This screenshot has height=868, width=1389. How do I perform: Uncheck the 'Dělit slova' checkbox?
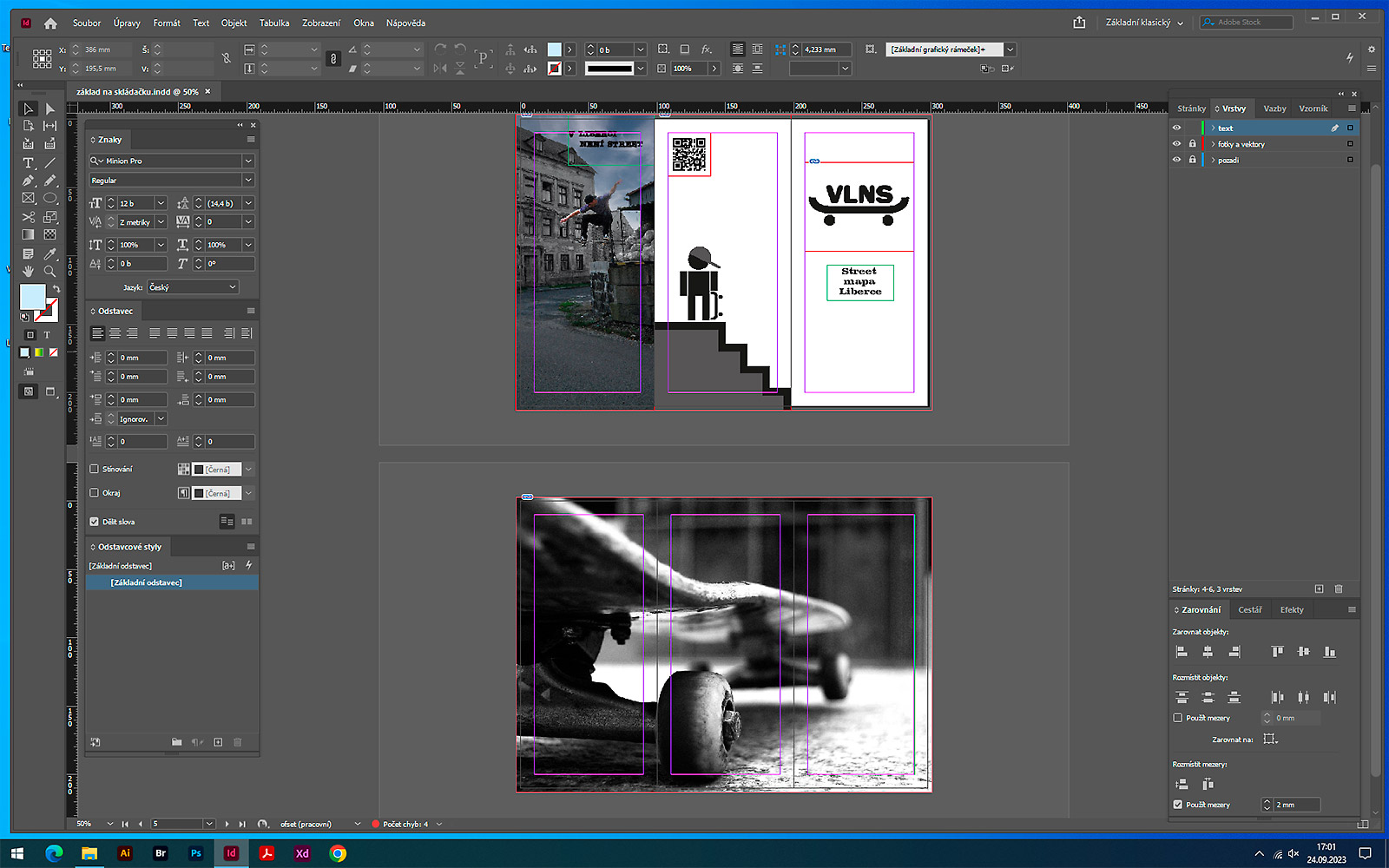pyautogui.click(x=95, y=522)
